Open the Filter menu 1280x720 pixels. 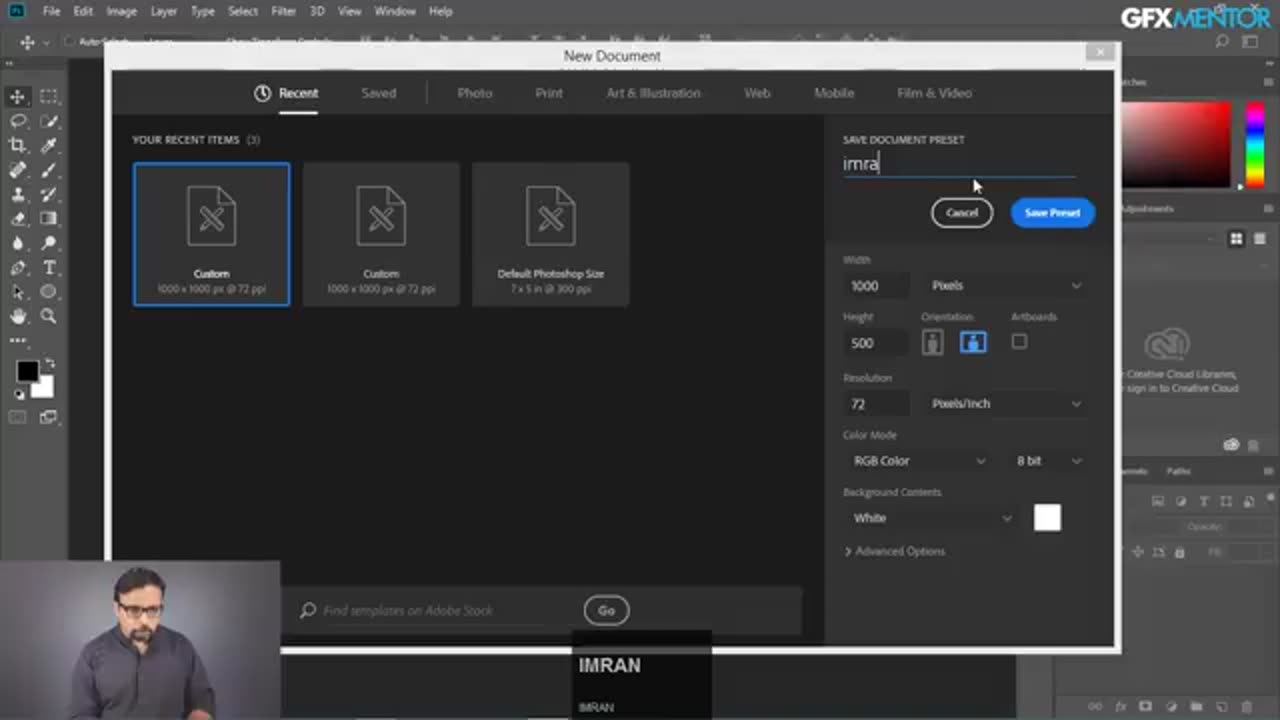[283, 11]
